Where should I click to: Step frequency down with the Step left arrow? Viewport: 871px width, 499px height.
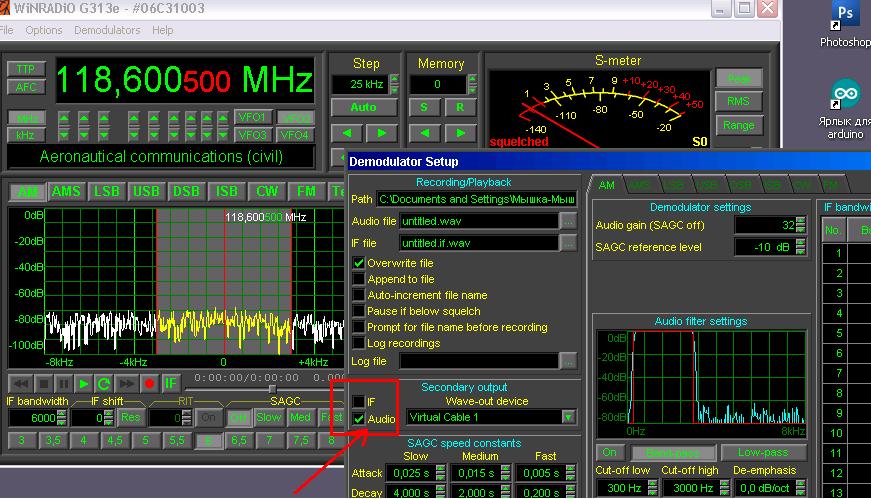coord(347,133)
